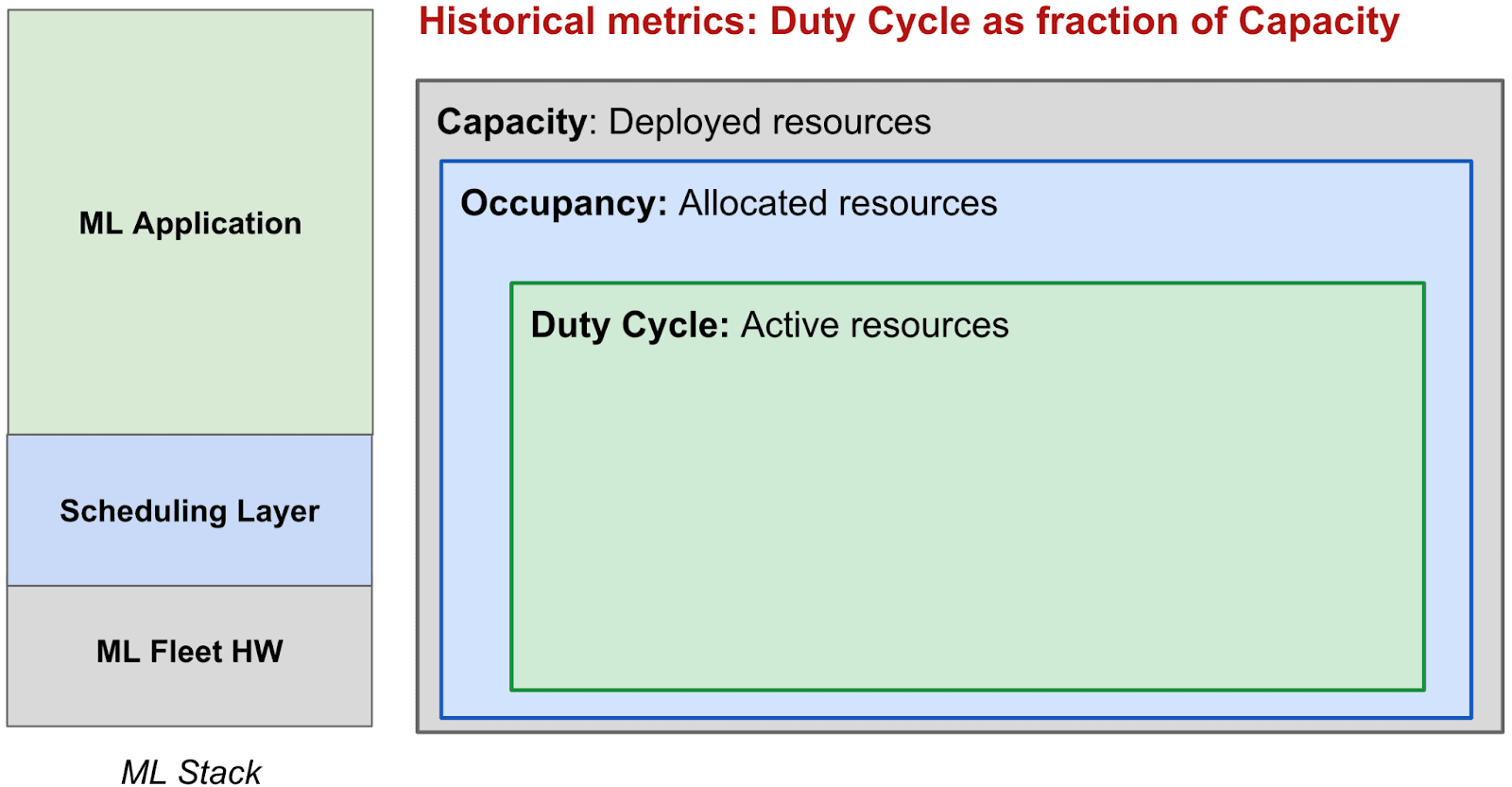Click the ML Fleet HW label
This screenshot has height=787, width=1512.
189,652
